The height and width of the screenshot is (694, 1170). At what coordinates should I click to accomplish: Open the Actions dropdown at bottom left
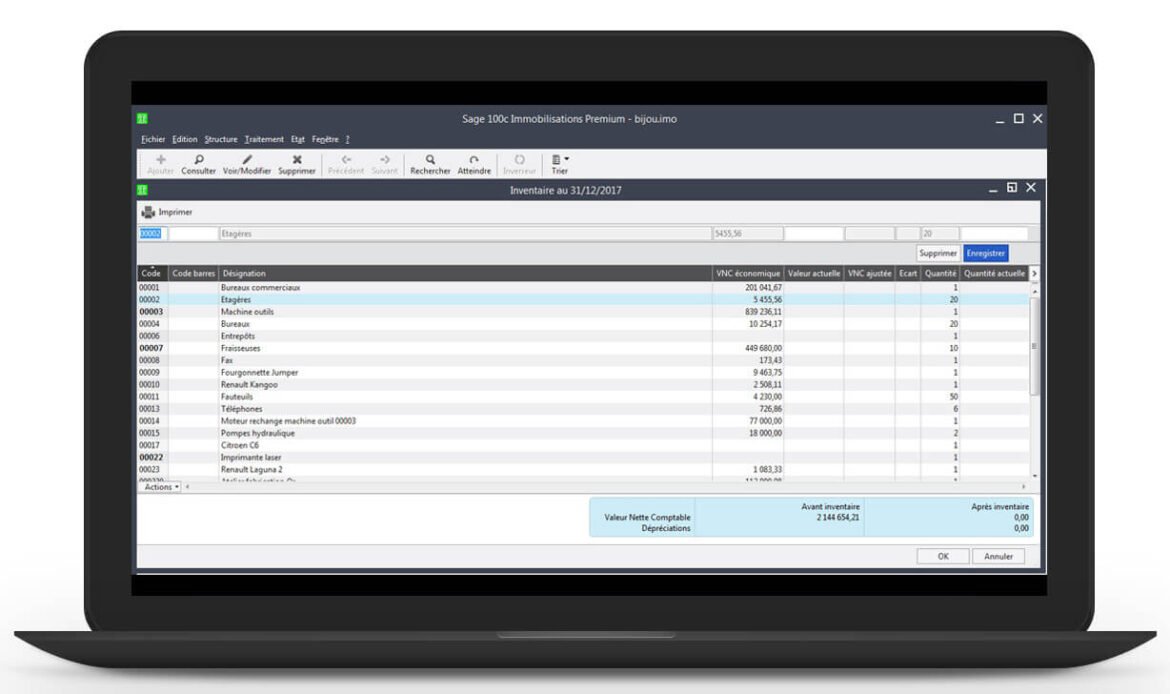[x=160, y=485]
